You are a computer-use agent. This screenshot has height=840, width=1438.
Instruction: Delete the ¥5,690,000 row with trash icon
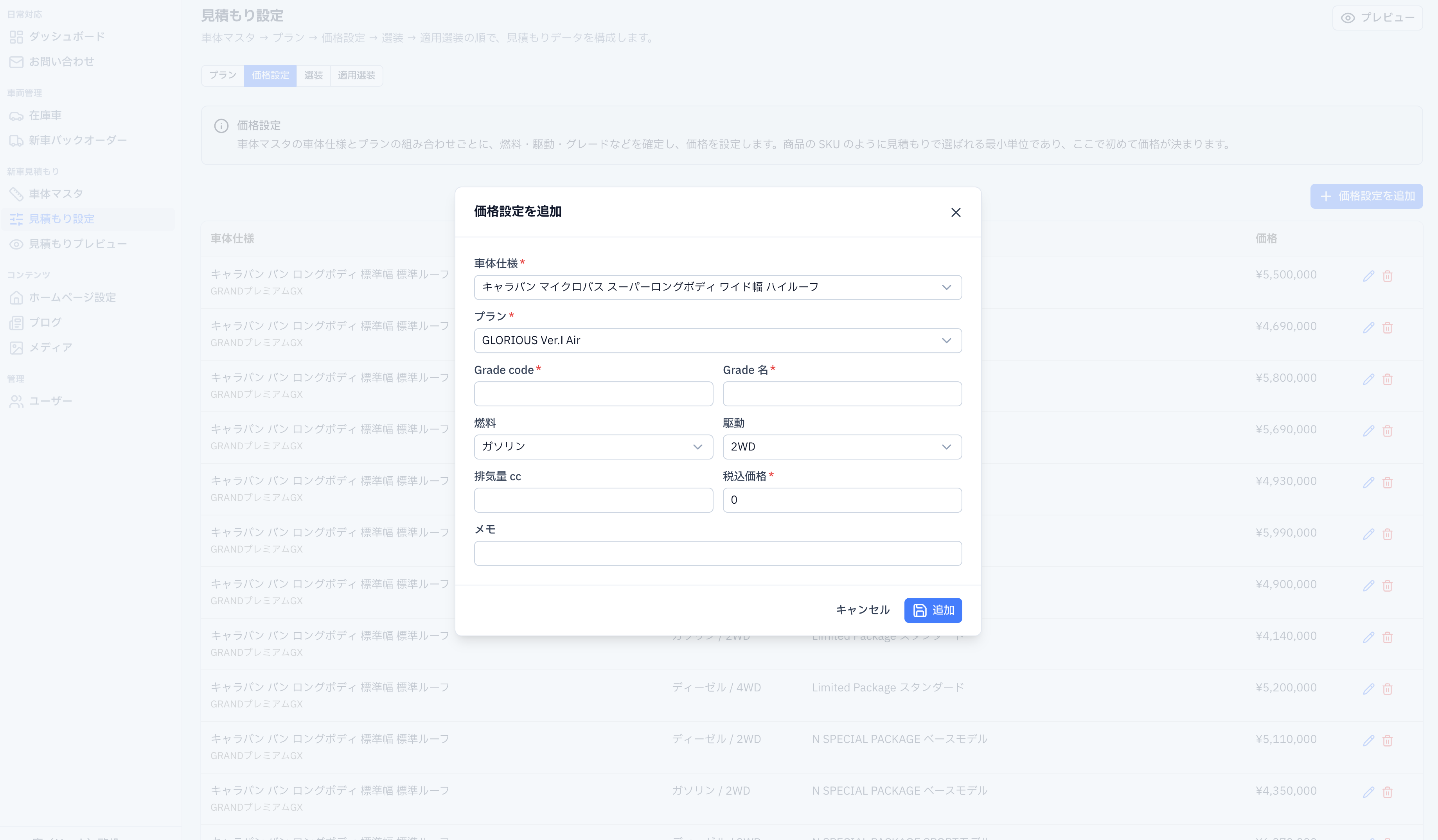point(1387,431)
